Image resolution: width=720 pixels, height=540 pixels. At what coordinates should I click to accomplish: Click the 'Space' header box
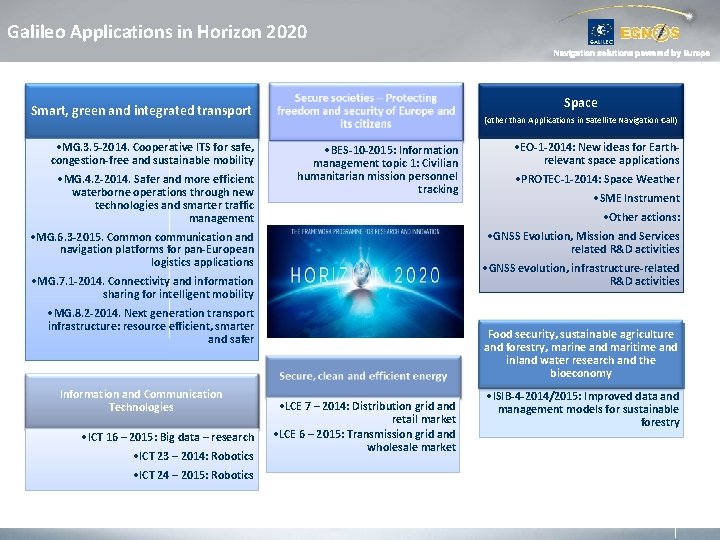pyautogui.click(x=581, y=111)
